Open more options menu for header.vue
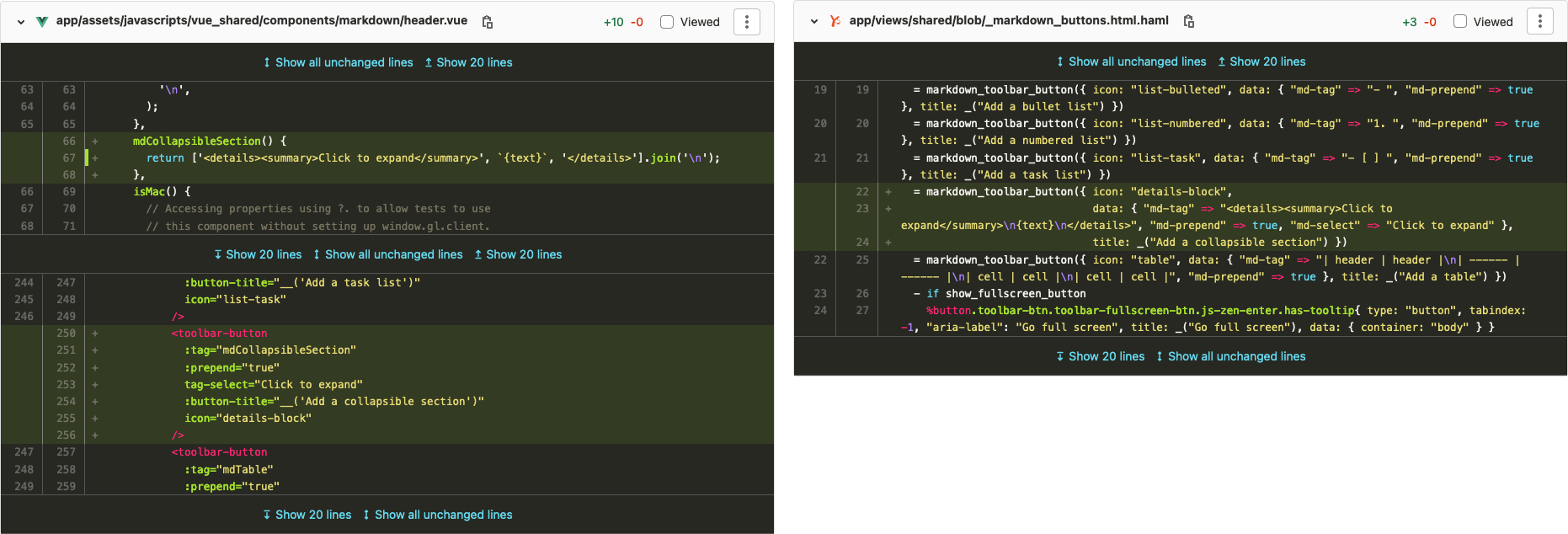This screenshot has height=534, width=1568. click(747, 22)
